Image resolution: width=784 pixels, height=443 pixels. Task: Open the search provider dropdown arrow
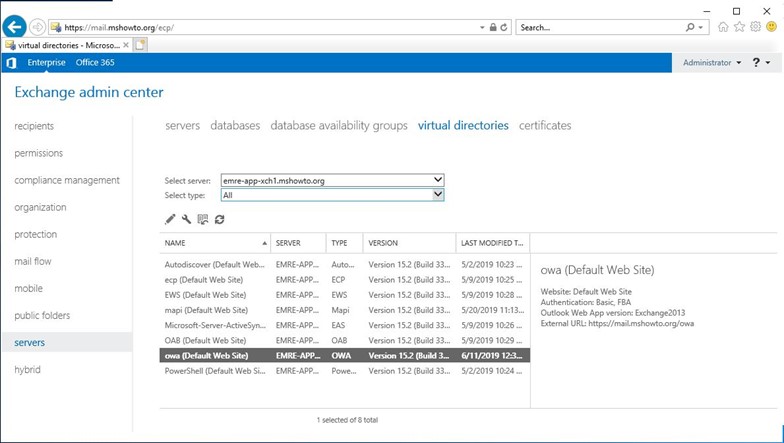[701, 28]
